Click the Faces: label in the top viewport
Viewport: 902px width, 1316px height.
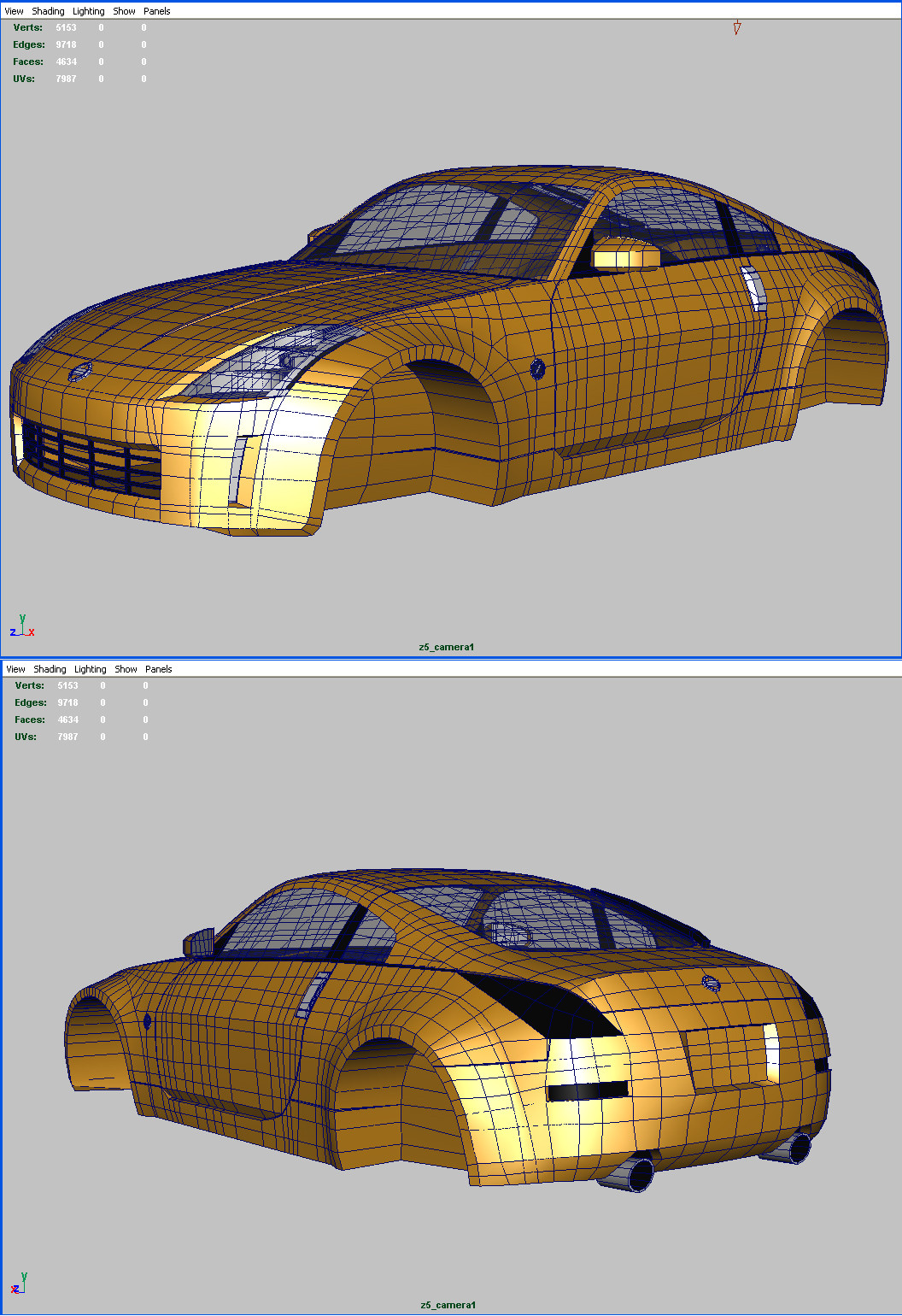[28, 62]
